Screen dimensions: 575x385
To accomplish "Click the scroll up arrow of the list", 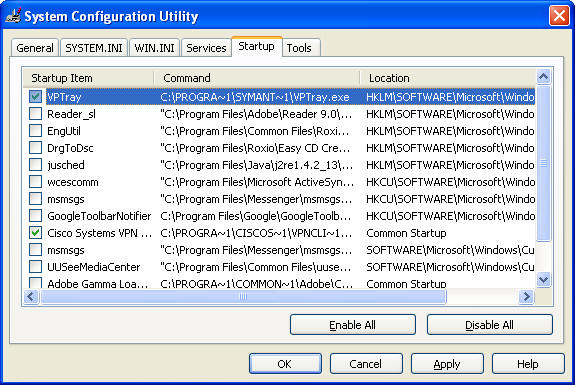I will click(543, 77).
